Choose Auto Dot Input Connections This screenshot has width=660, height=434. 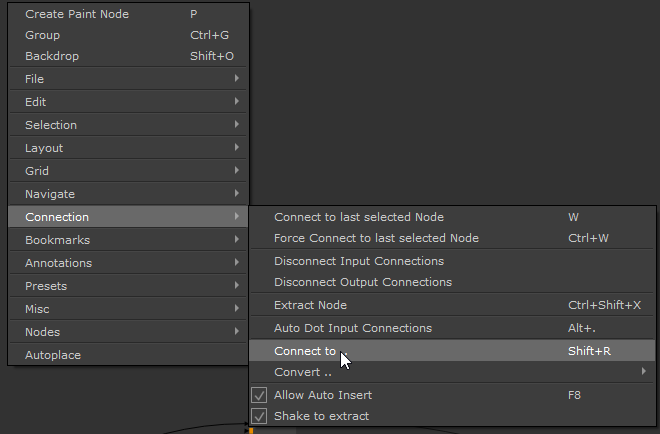click(353, 328)
